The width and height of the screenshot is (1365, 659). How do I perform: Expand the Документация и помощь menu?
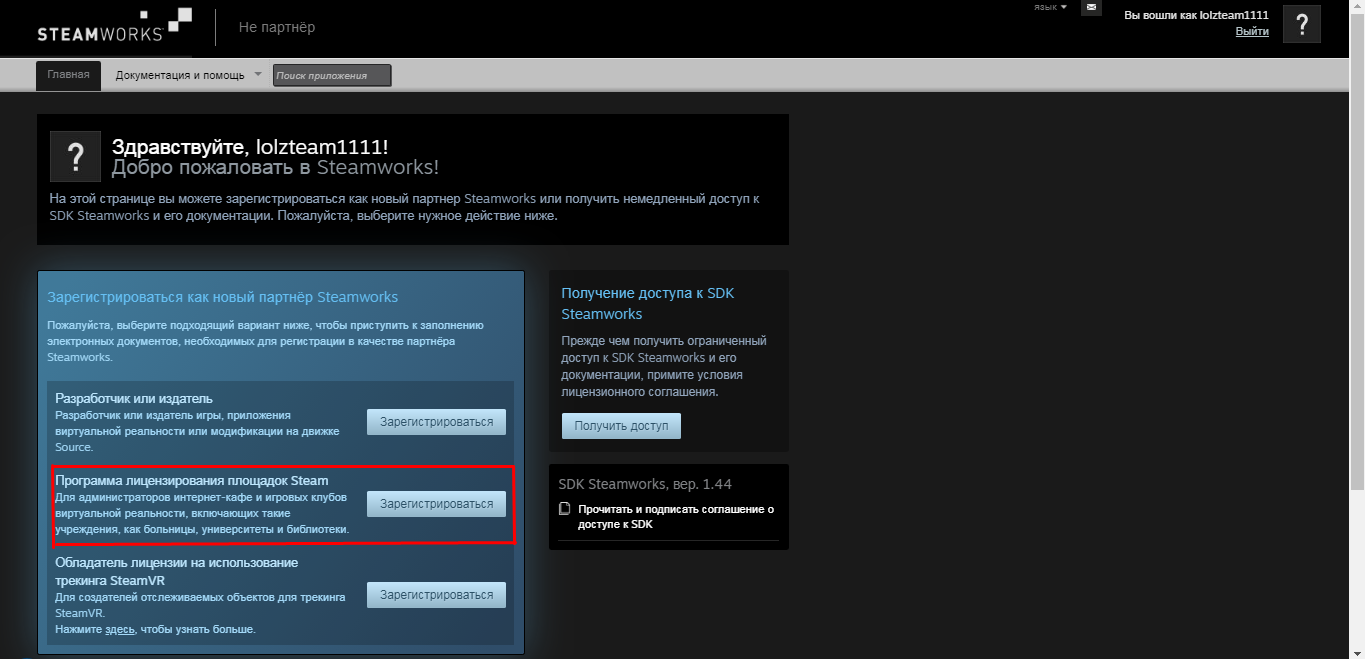180,75
